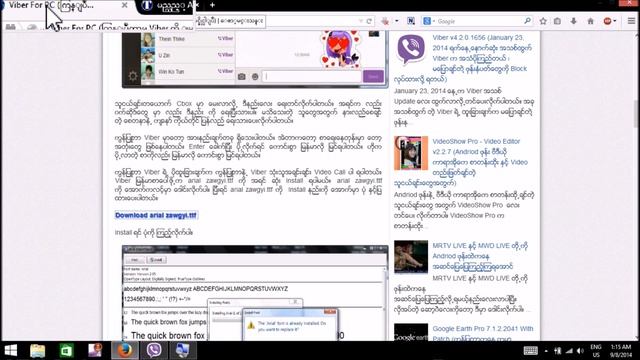Go to the Firefox Home page icon
Screen dimensions: 640x360
(x=590, y=21)
